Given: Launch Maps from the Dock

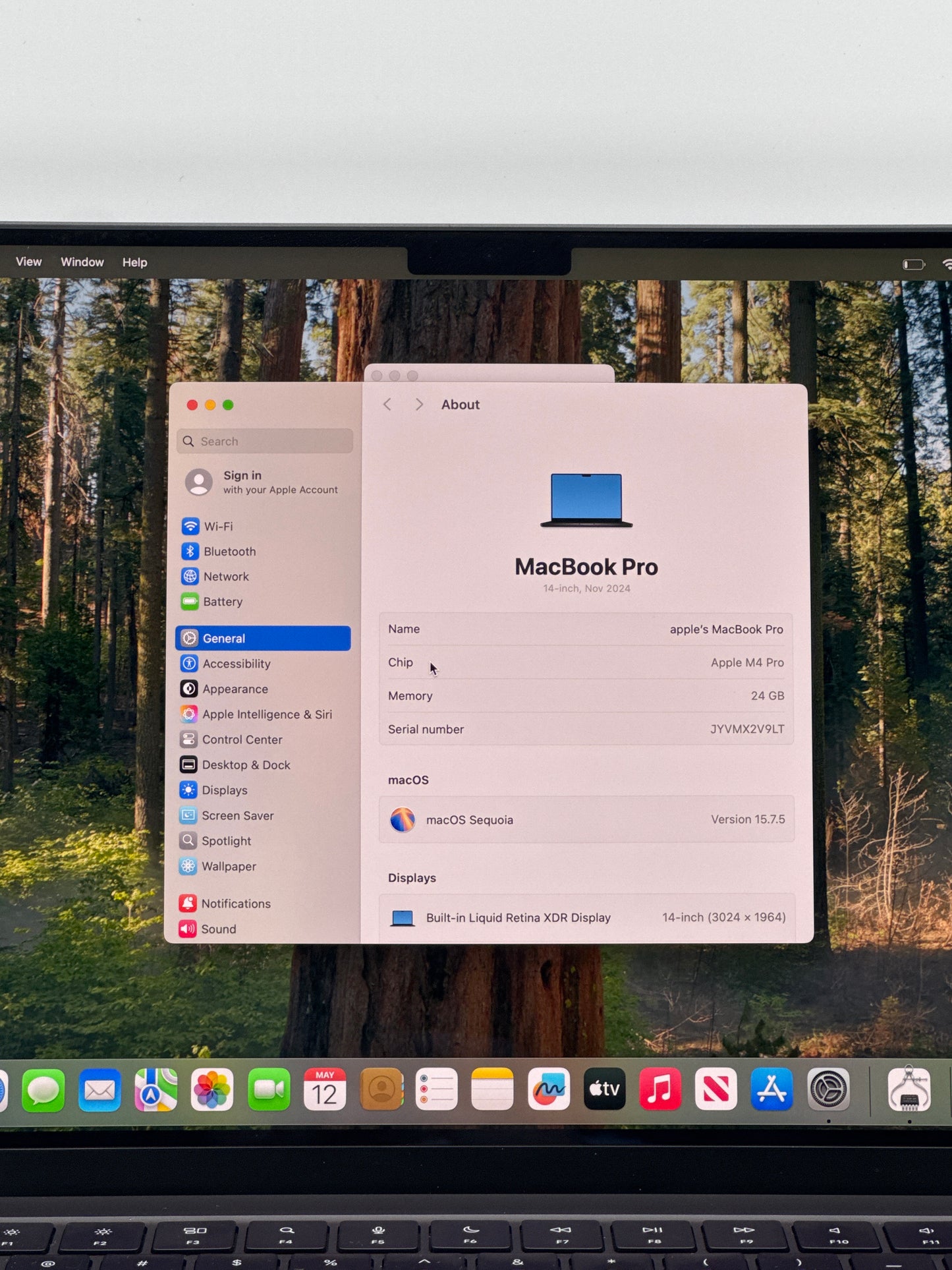Looking at the screenshot, I should pos(156,1089).
